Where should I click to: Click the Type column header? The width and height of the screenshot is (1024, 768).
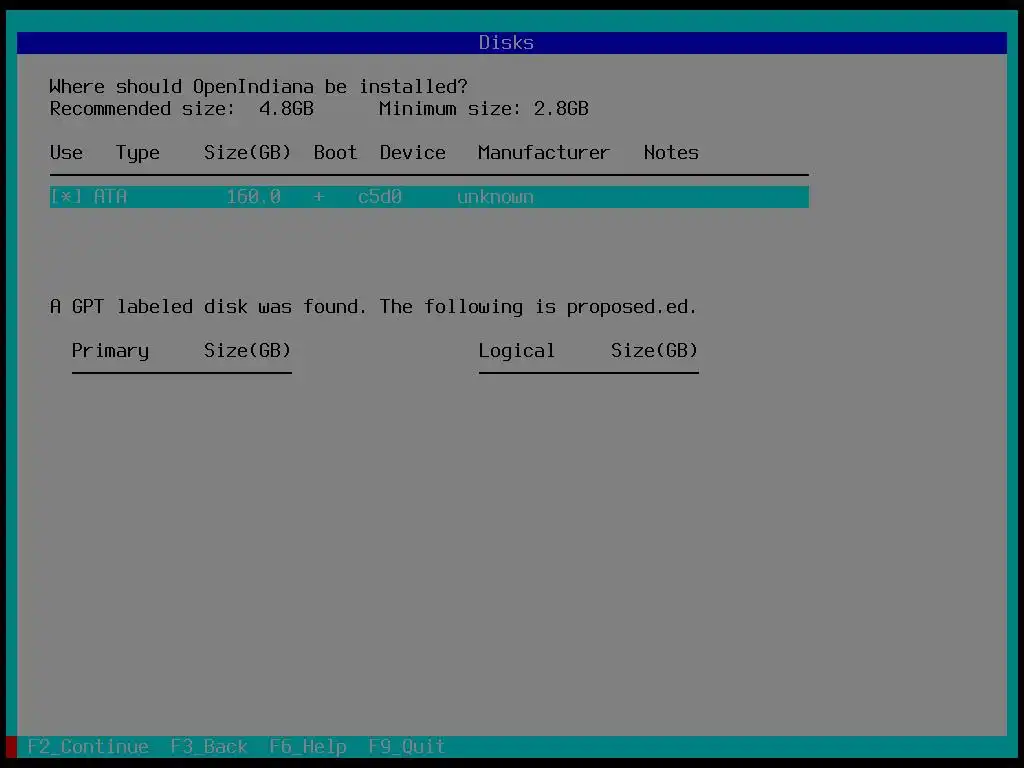(x=138, y=153)
